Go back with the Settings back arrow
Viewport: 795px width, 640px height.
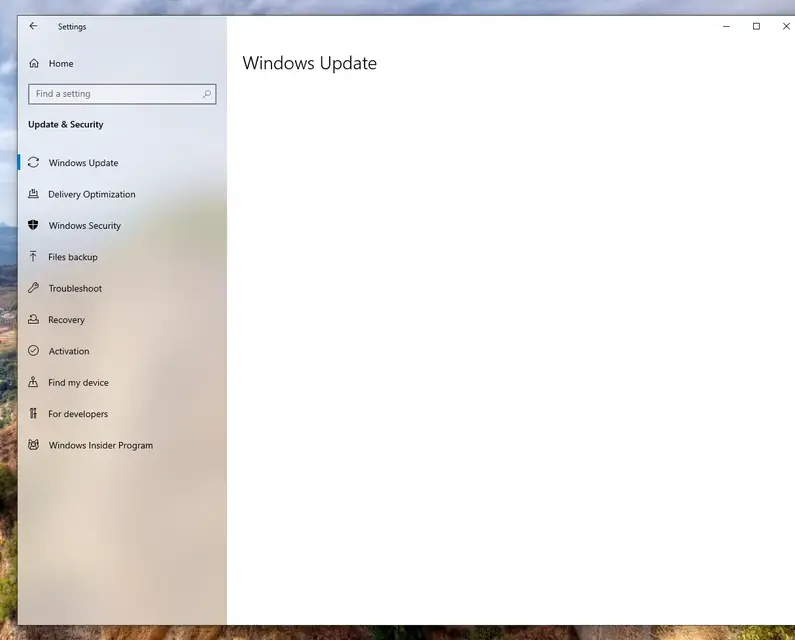pos(33,26)
